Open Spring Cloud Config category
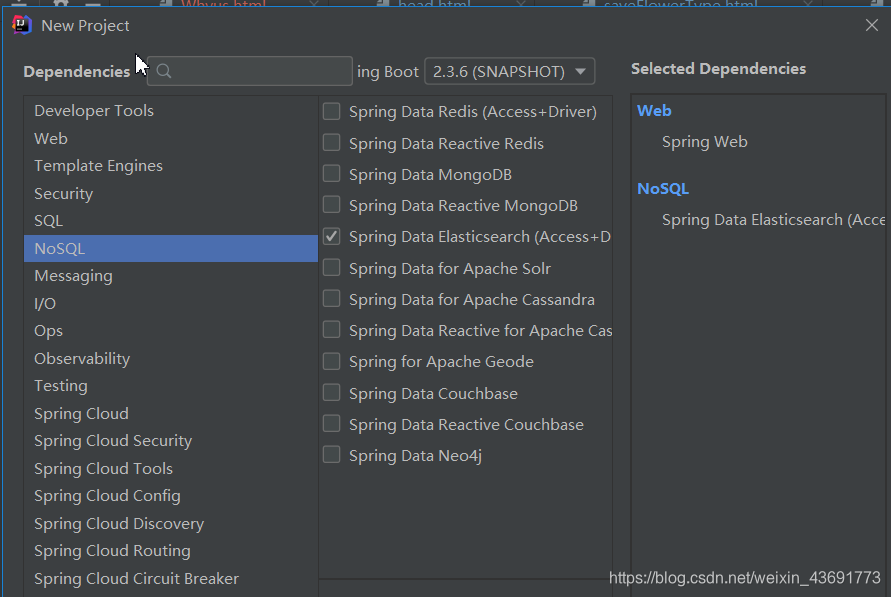Screen dimensions: 891x597 click(x=170, y=496)
